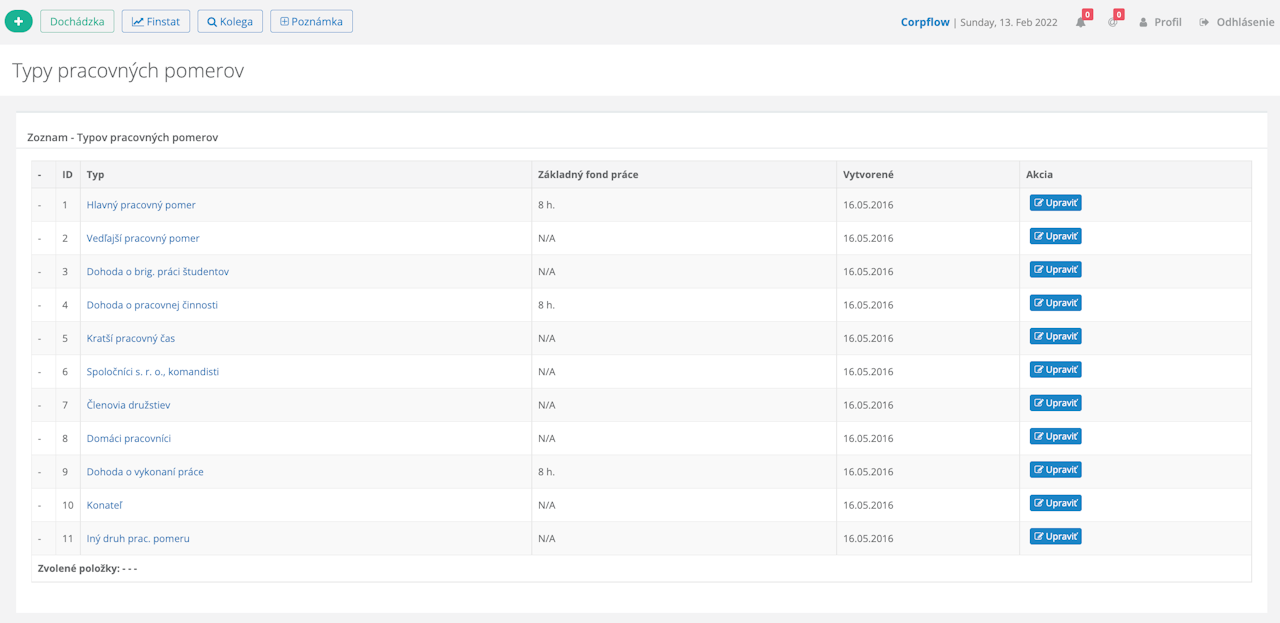Open the Dochádzka attendance button
Image resolution: width=1280 pixels, height=623 pixels.
77,21
